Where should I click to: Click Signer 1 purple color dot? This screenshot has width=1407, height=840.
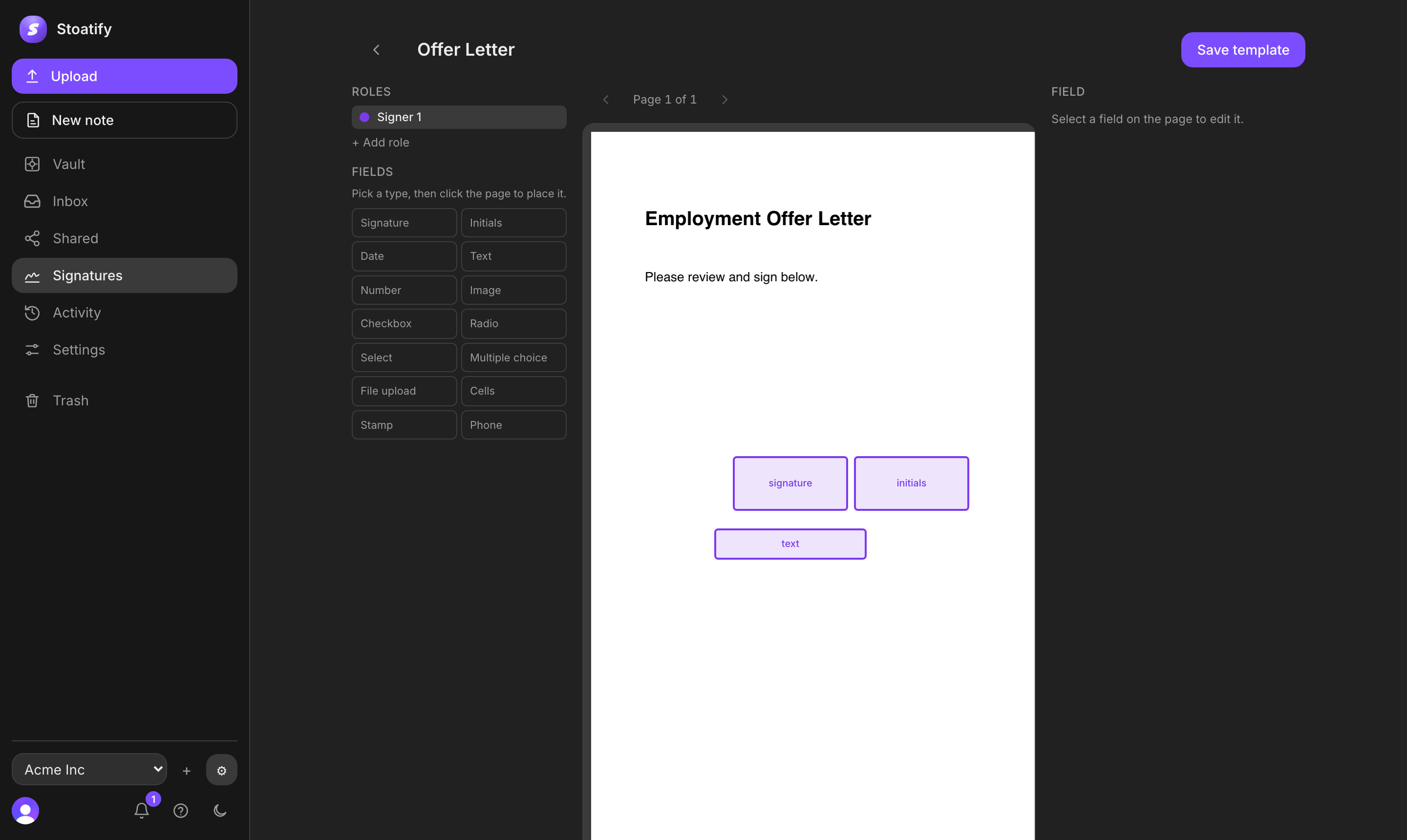pos(364,117)
